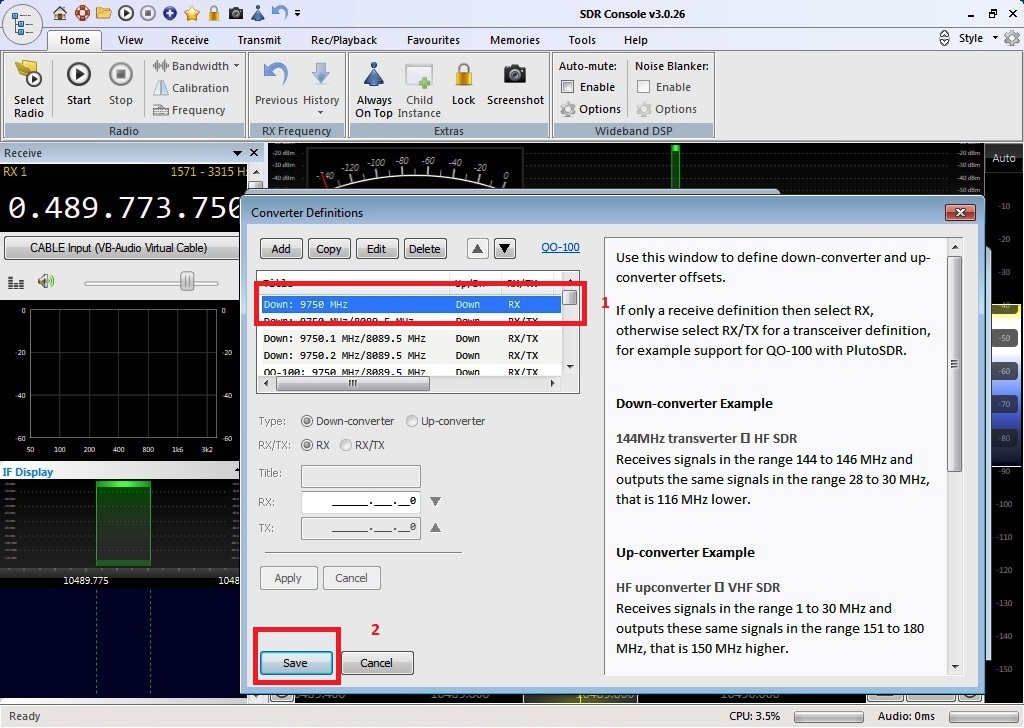The image size is (1024, 728).
Task: Open the Memories ribbon tab
Action: [514, 40]
